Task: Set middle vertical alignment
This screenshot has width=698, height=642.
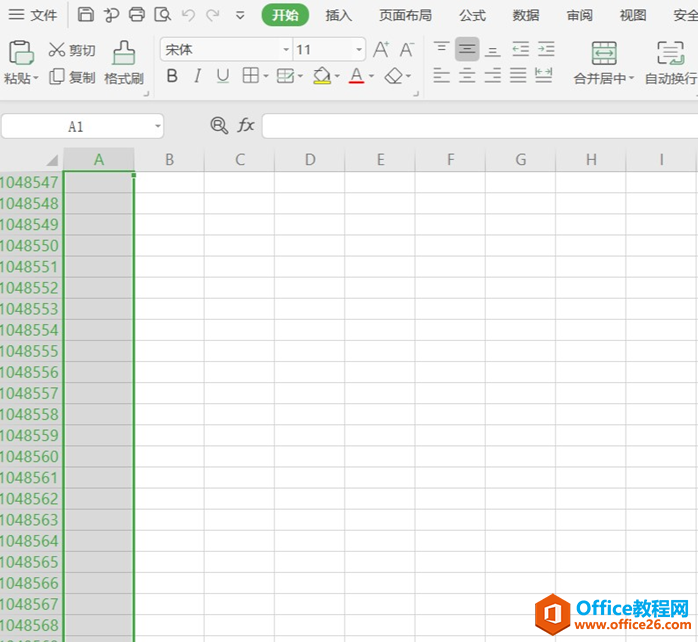Action: [467, 49]
